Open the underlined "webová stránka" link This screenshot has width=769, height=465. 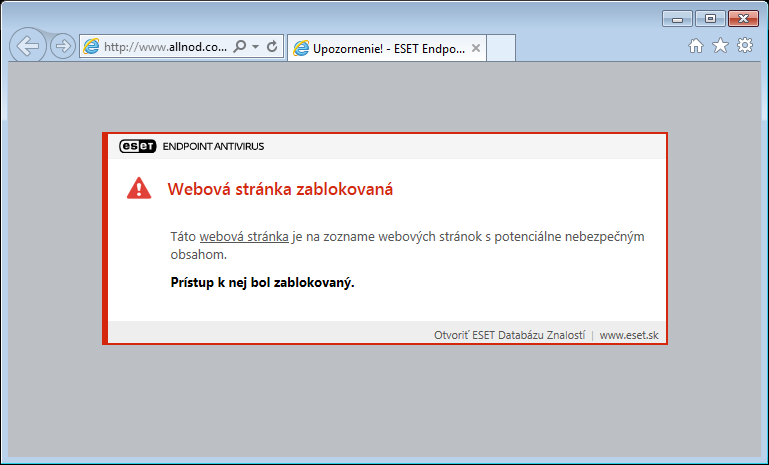click(244, 236)
